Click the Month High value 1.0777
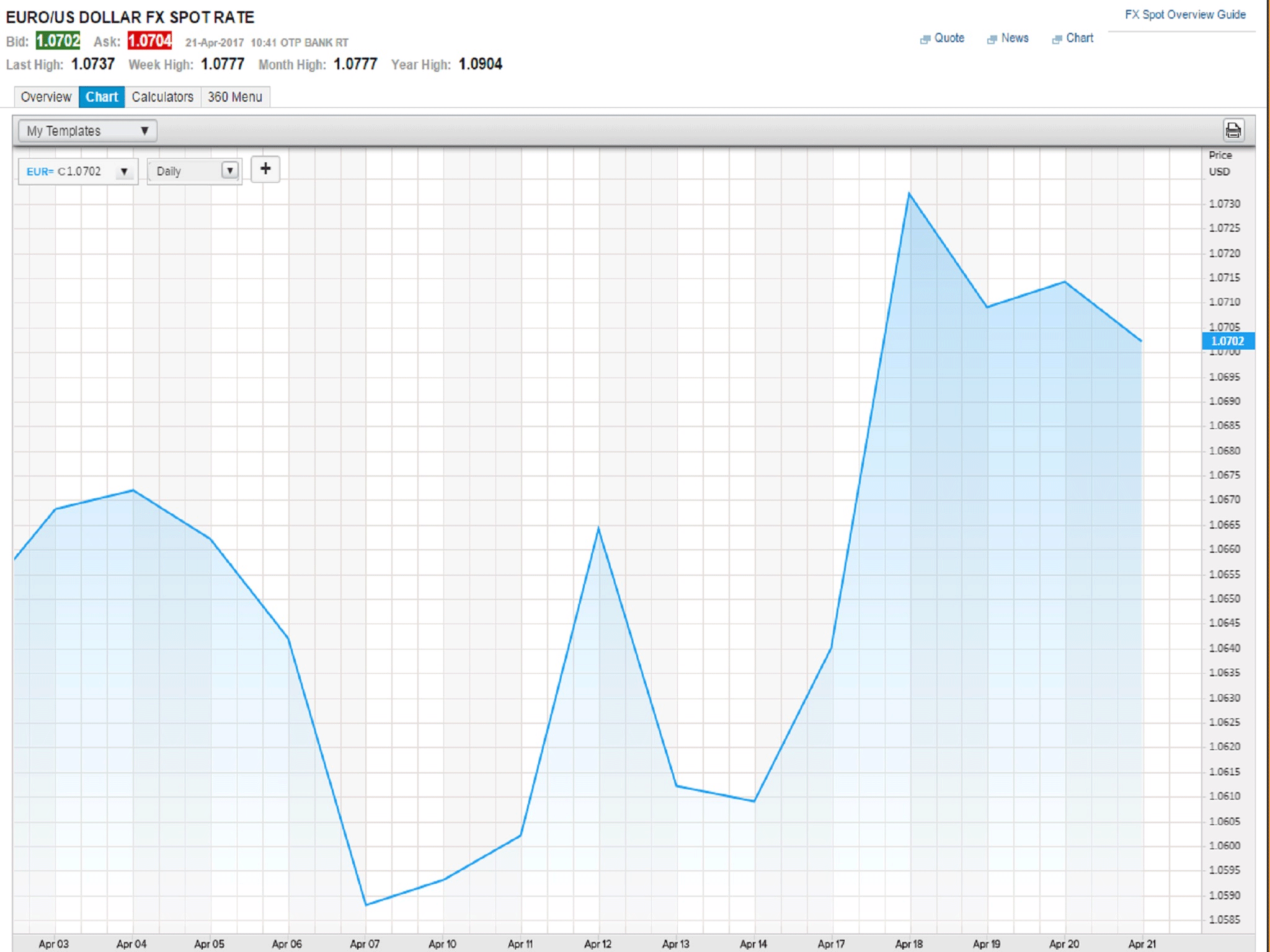This screenshot has height=952, width=1270. click(x=355, y=64)
